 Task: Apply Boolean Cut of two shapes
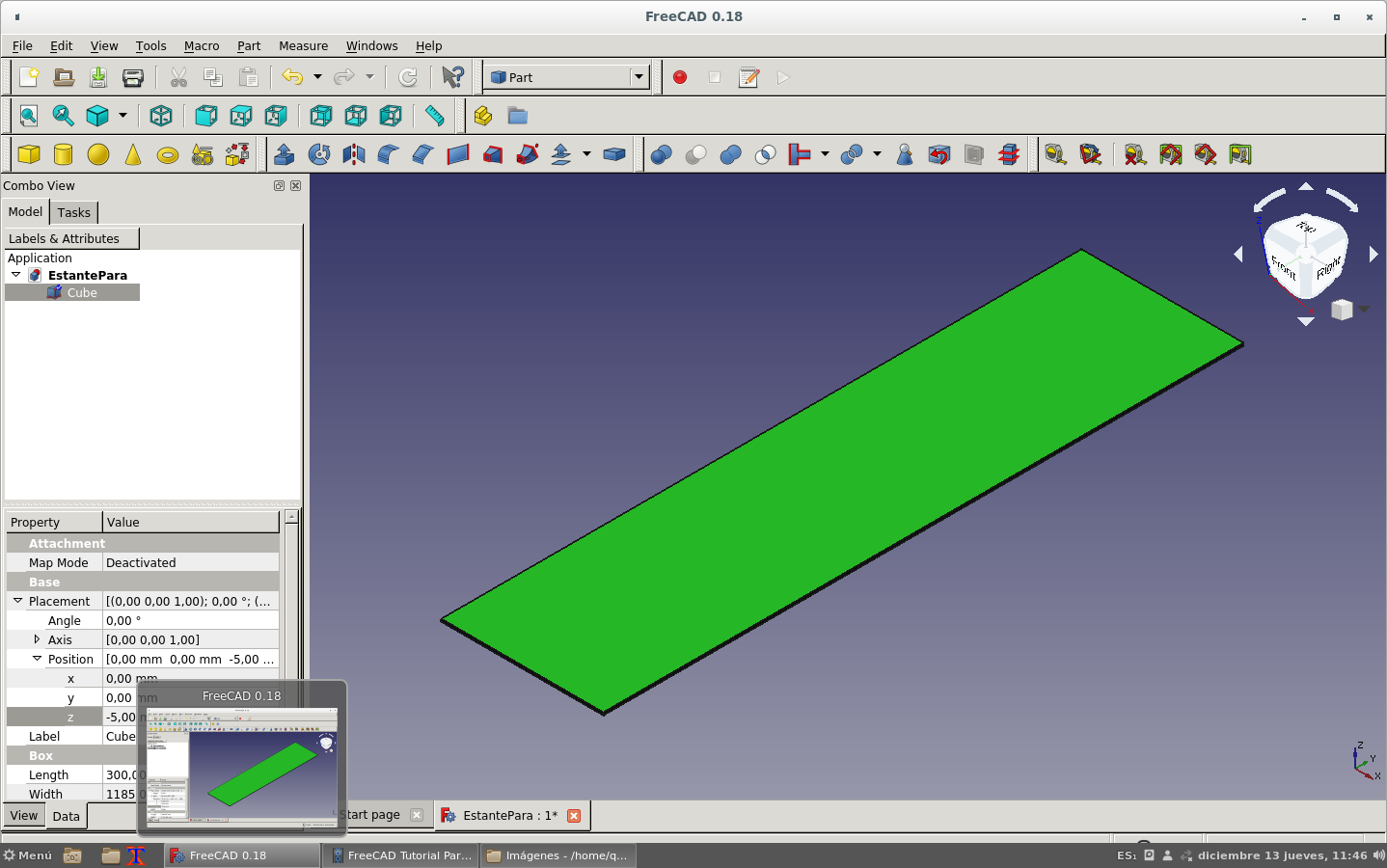(696, 154)
